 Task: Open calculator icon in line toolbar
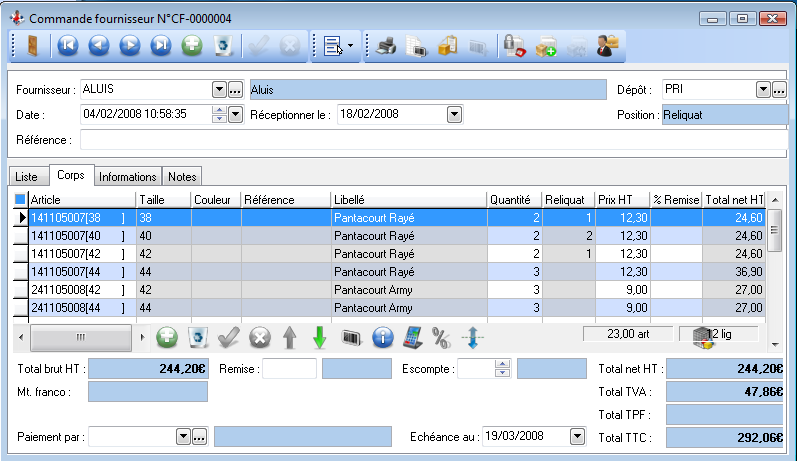coord(411,338)
